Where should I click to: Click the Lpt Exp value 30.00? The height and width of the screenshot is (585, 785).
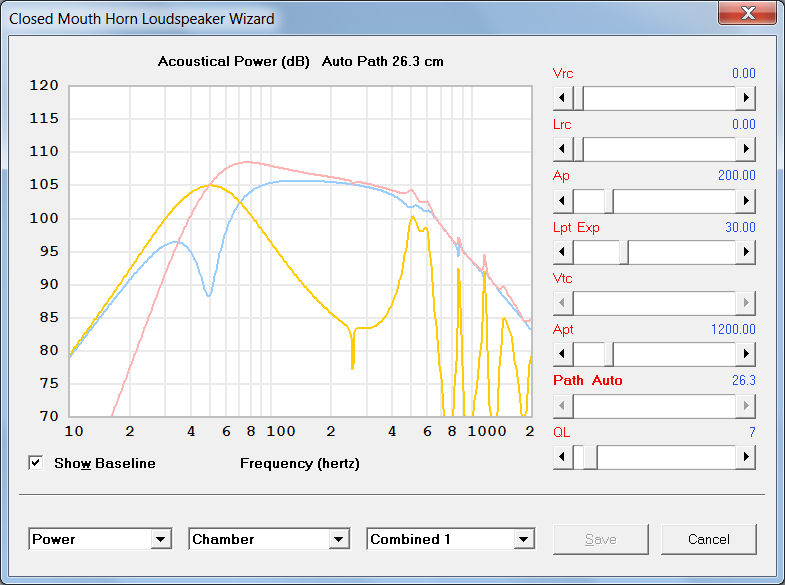pyautogui.click(x=740, y=227)
